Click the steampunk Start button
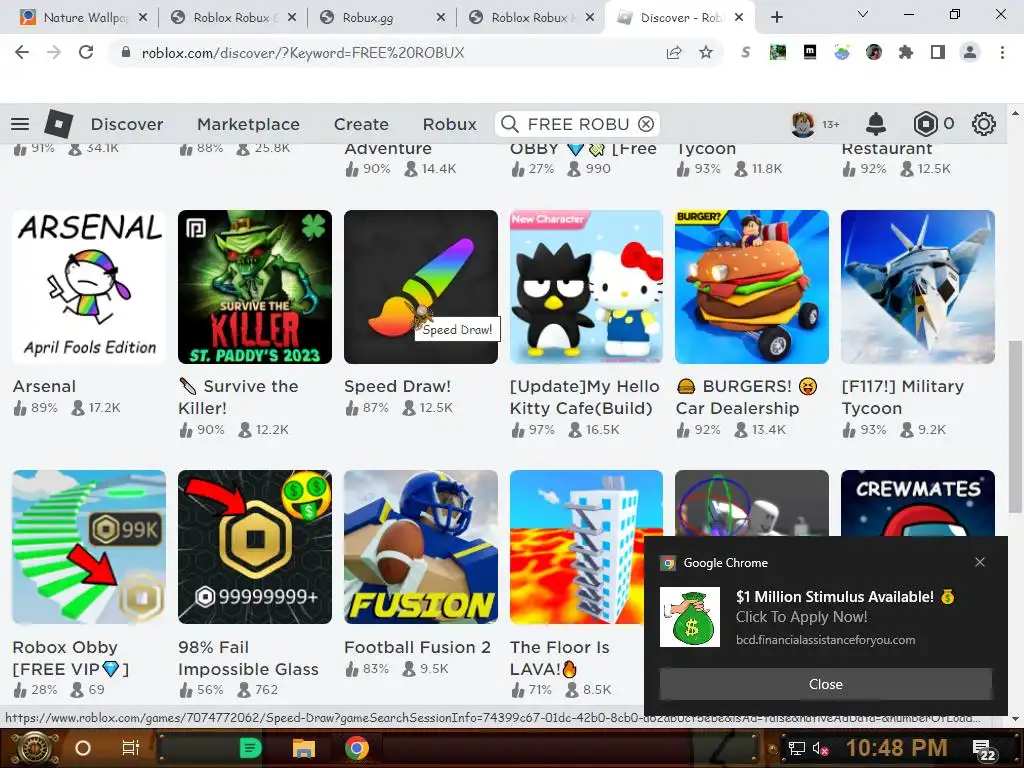 click(35, 748)
